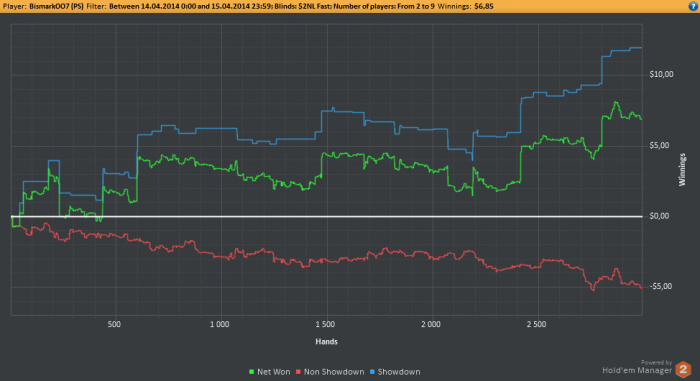The height and width of the screenshot is (381, 700).
Task: Click the blue help icon in header
Action: pos(693,6)
